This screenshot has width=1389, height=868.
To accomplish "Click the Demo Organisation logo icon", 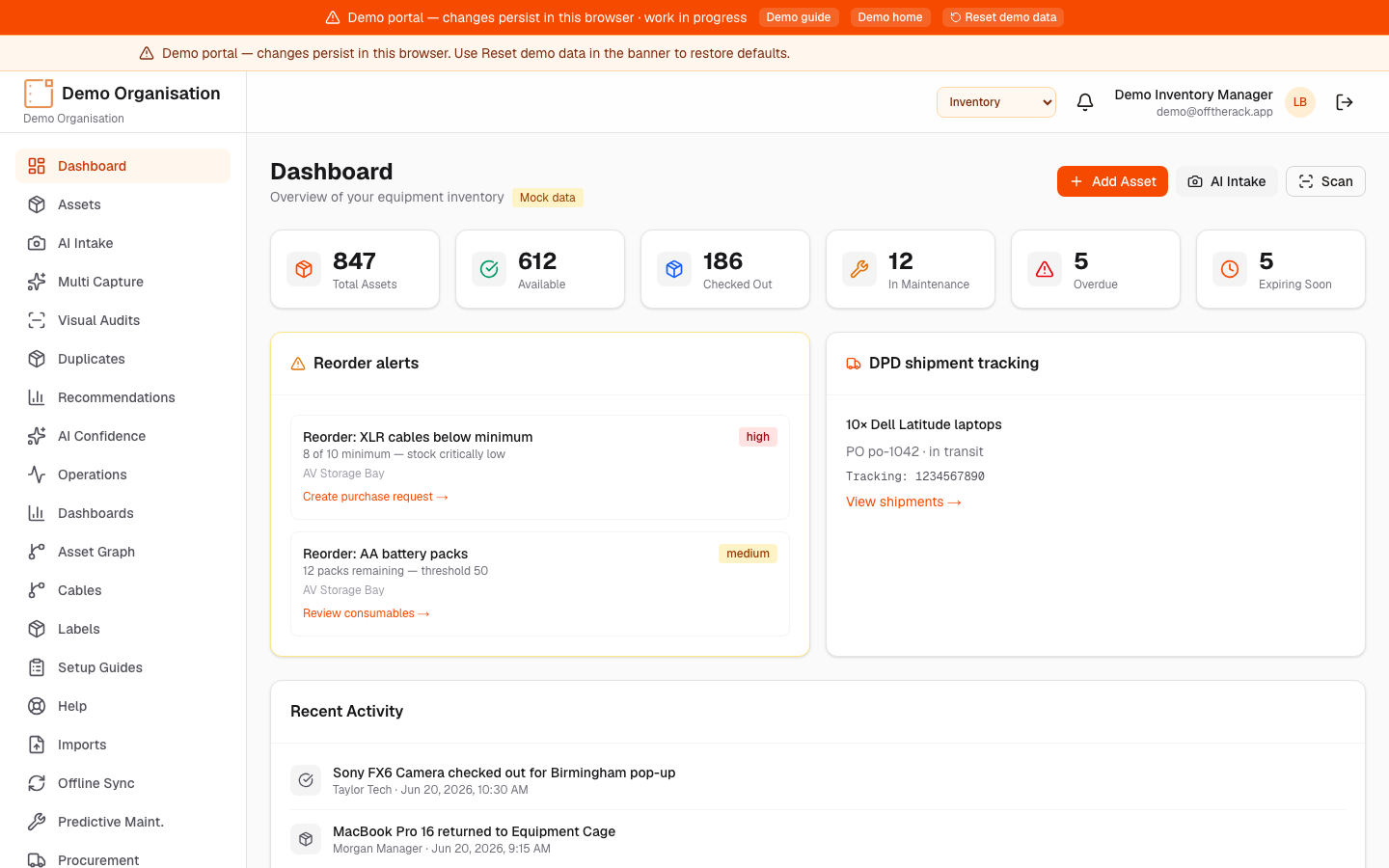I will [x=39, y=94].
